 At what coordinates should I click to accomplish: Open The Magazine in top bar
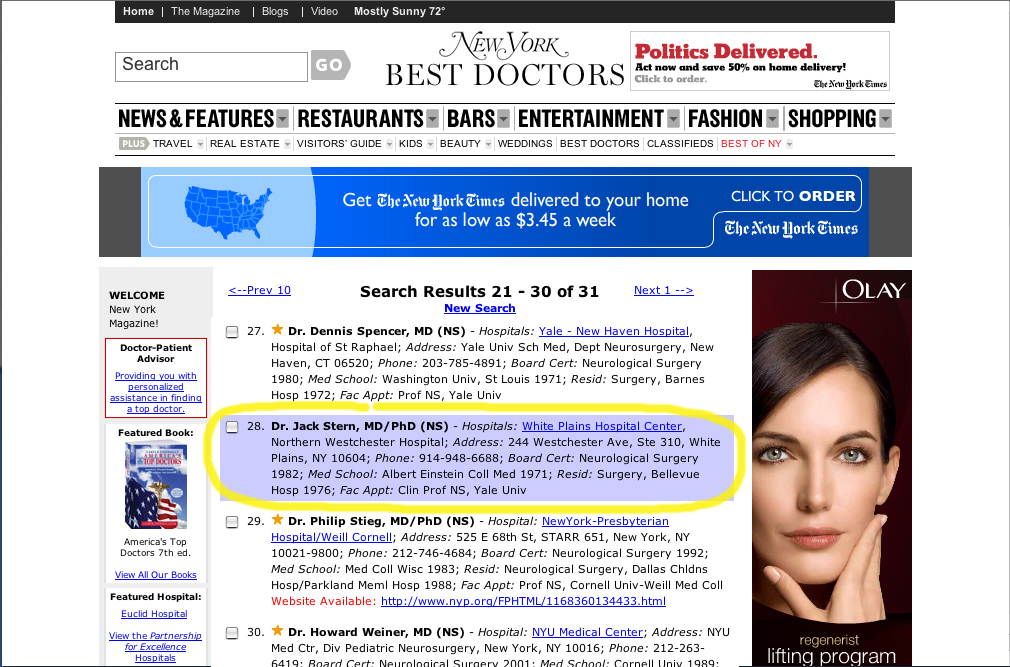[205, 12]
